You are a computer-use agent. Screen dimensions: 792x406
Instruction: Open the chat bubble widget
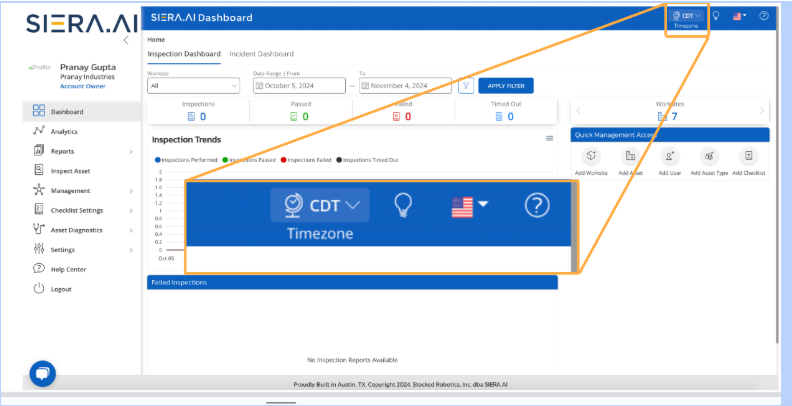pos(42,374)
